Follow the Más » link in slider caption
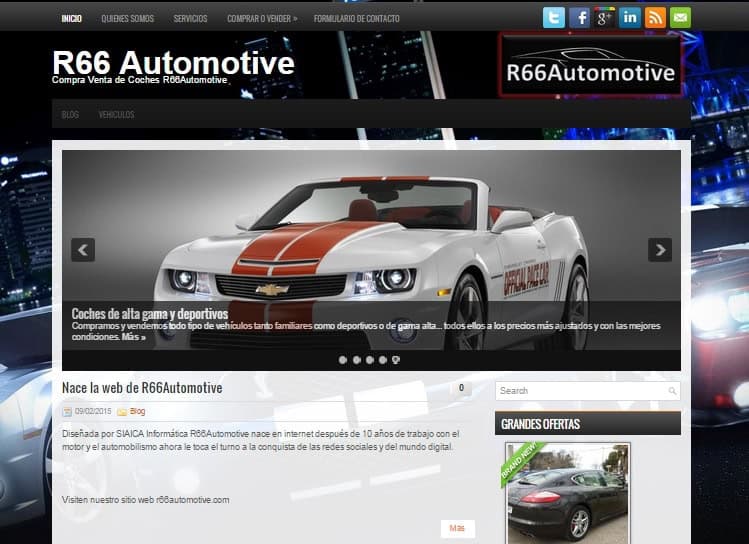This screenshot has width=749, height=544. 133,337
